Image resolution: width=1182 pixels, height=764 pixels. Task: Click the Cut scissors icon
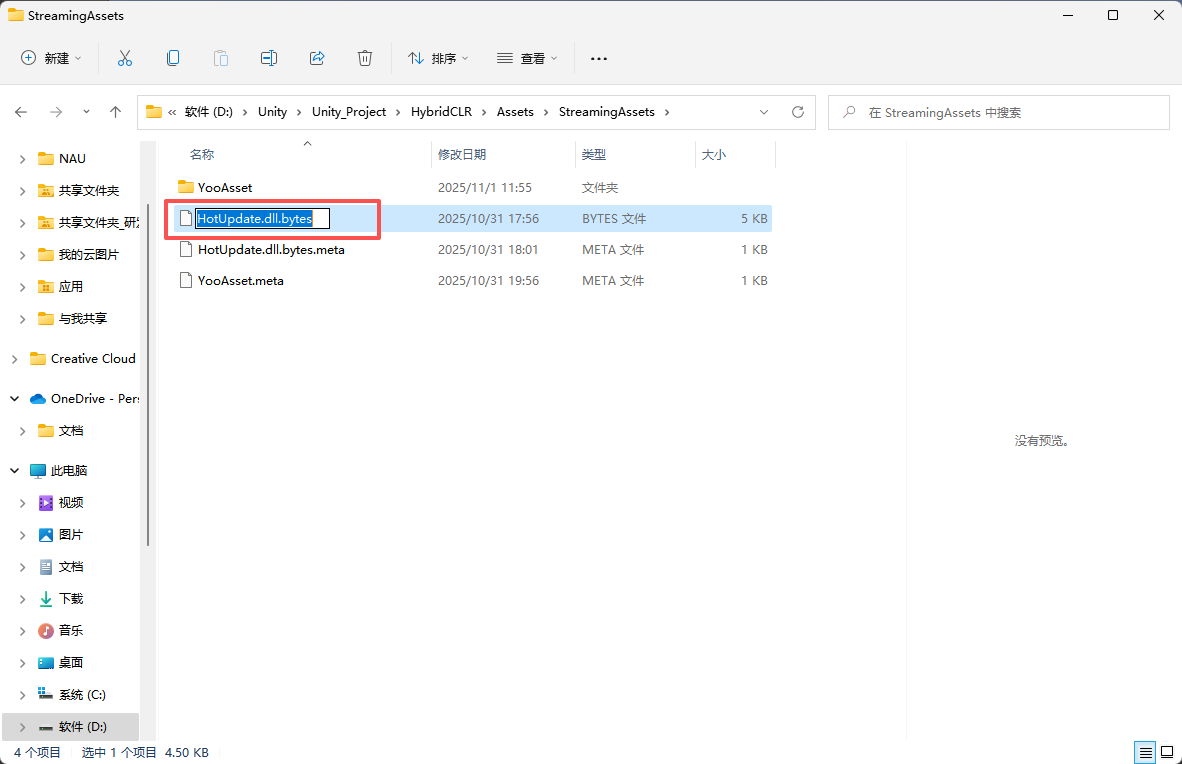(x=124, y=58)
